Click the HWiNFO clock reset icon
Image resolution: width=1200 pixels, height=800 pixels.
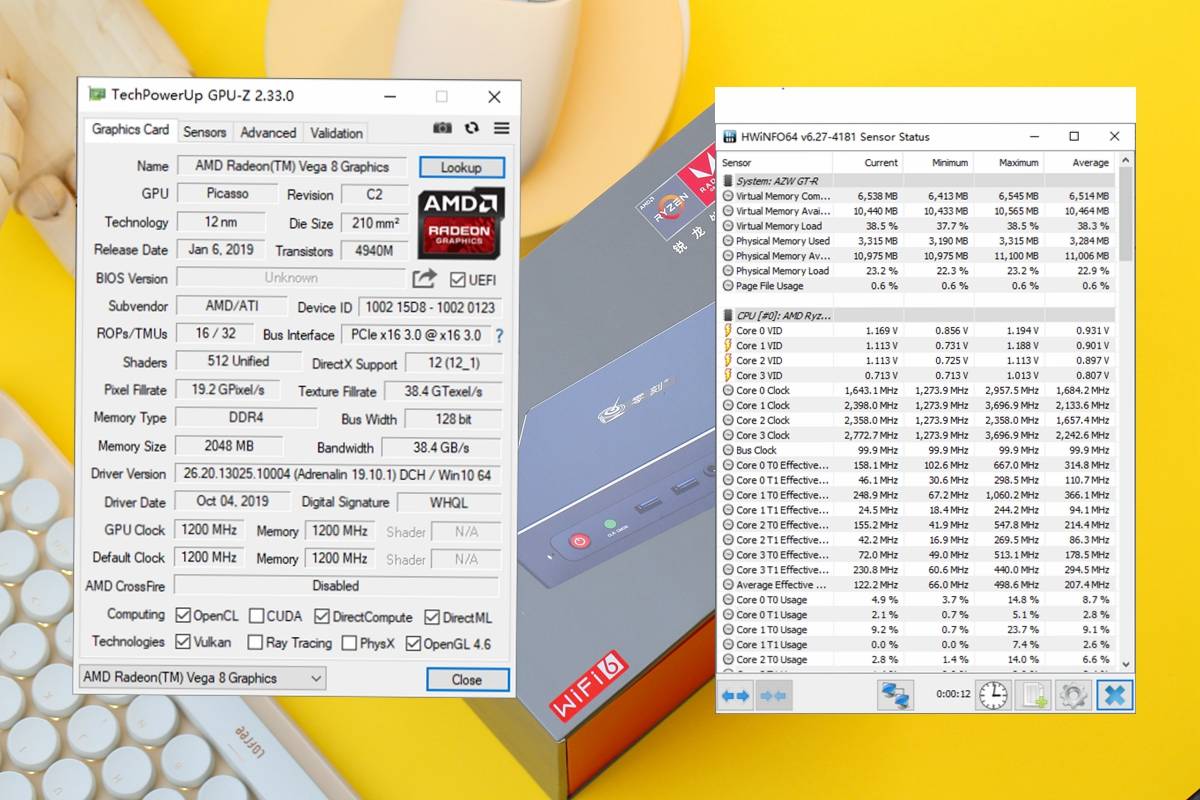993,695
